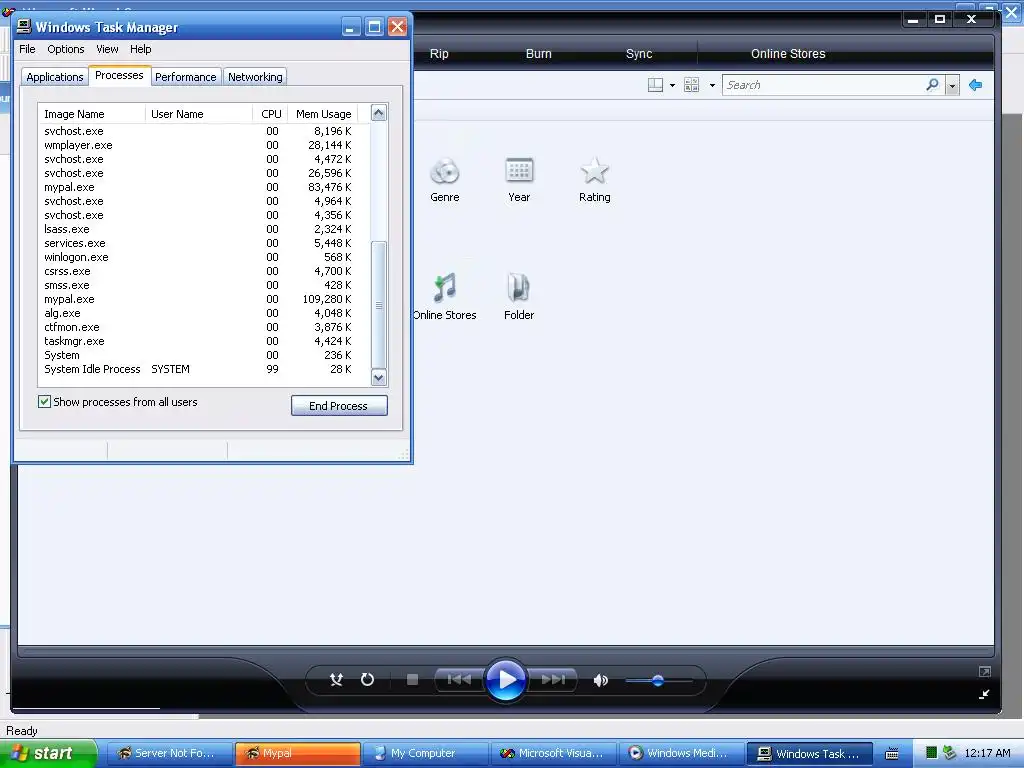
Task: Click the volume slider in Media Player
Action: 658,680
